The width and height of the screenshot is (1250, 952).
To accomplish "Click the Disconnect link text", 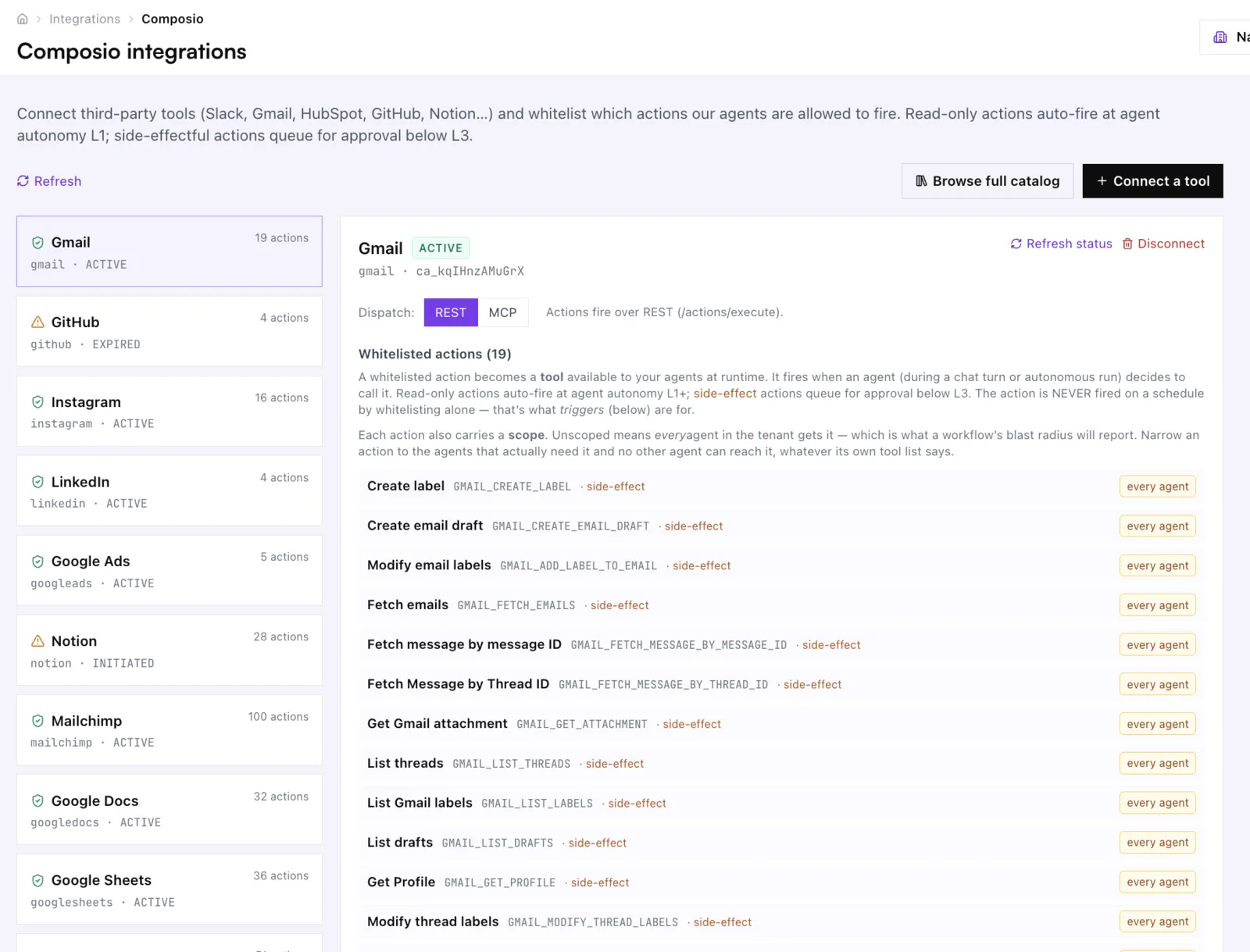I will (x=1171, y=244).
